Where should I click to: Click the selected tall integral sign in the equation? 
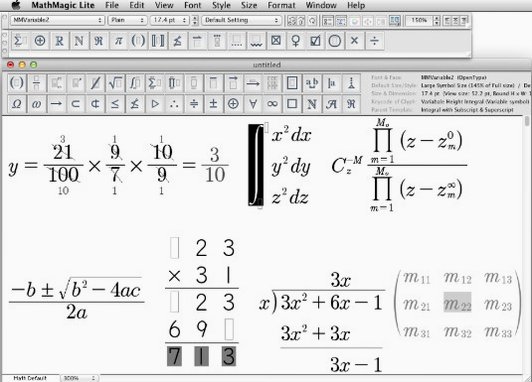[x=256, y=165]
